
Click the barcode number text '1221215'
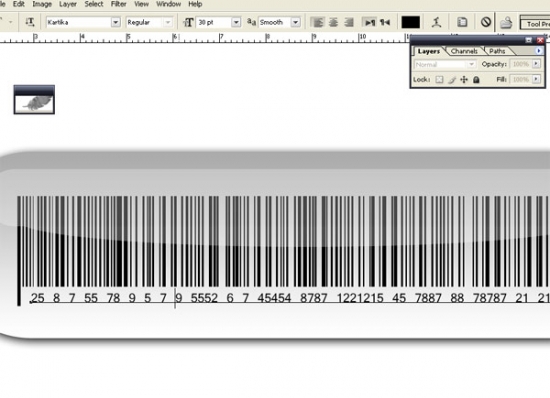pos(360,298)
